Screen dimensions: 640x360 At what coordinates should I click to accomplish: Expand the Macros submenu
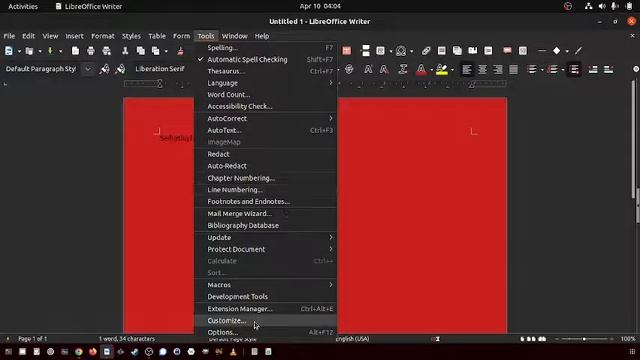(x=265, y=285)
